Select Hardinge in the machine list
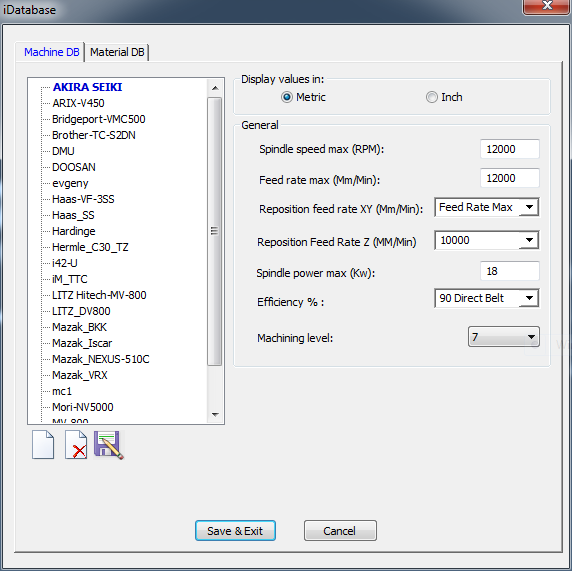Viewport: 572px width, 571px height. point(74,231)
